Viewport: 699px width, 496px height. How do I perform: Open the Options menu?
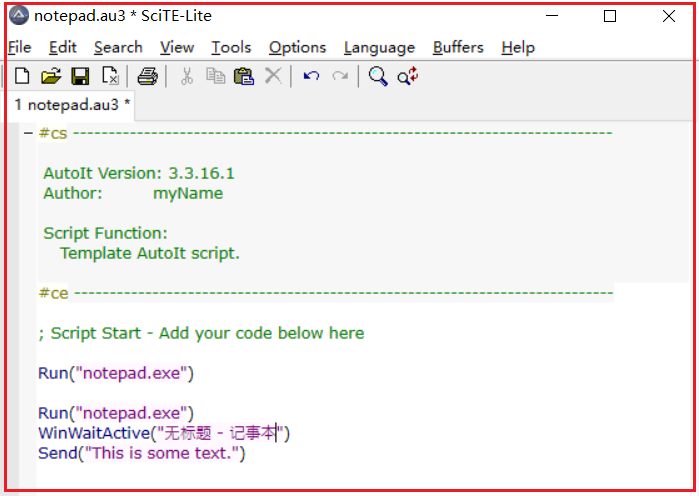(297, 47)
